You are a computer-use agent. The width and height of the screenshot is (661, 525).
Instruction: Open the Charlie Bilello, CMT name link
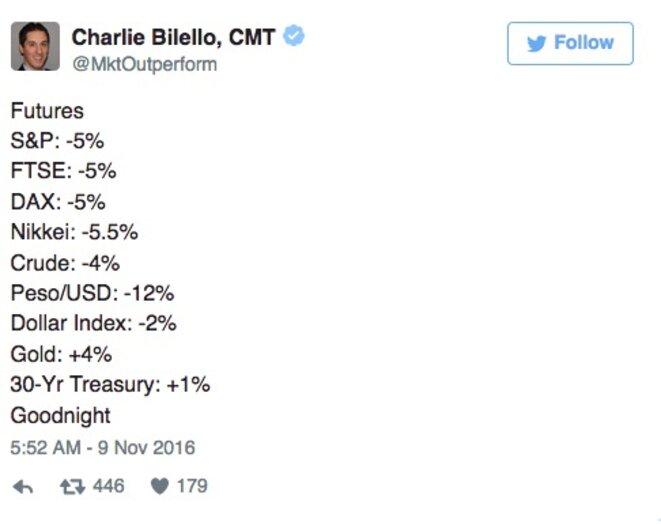(173, 37)
